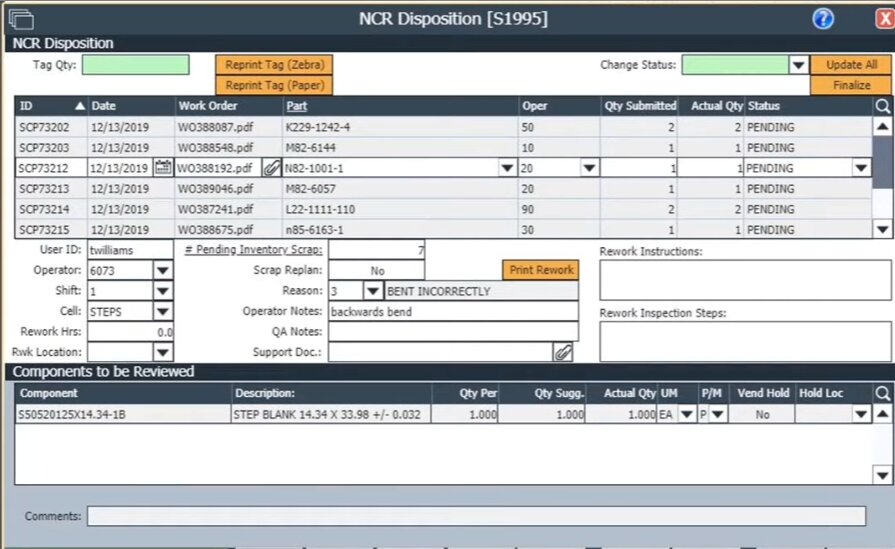The height and width of the screenshot is (549, 895).
Task: Open Hold Loc dropdown in component row
Action: coord(861,414)
